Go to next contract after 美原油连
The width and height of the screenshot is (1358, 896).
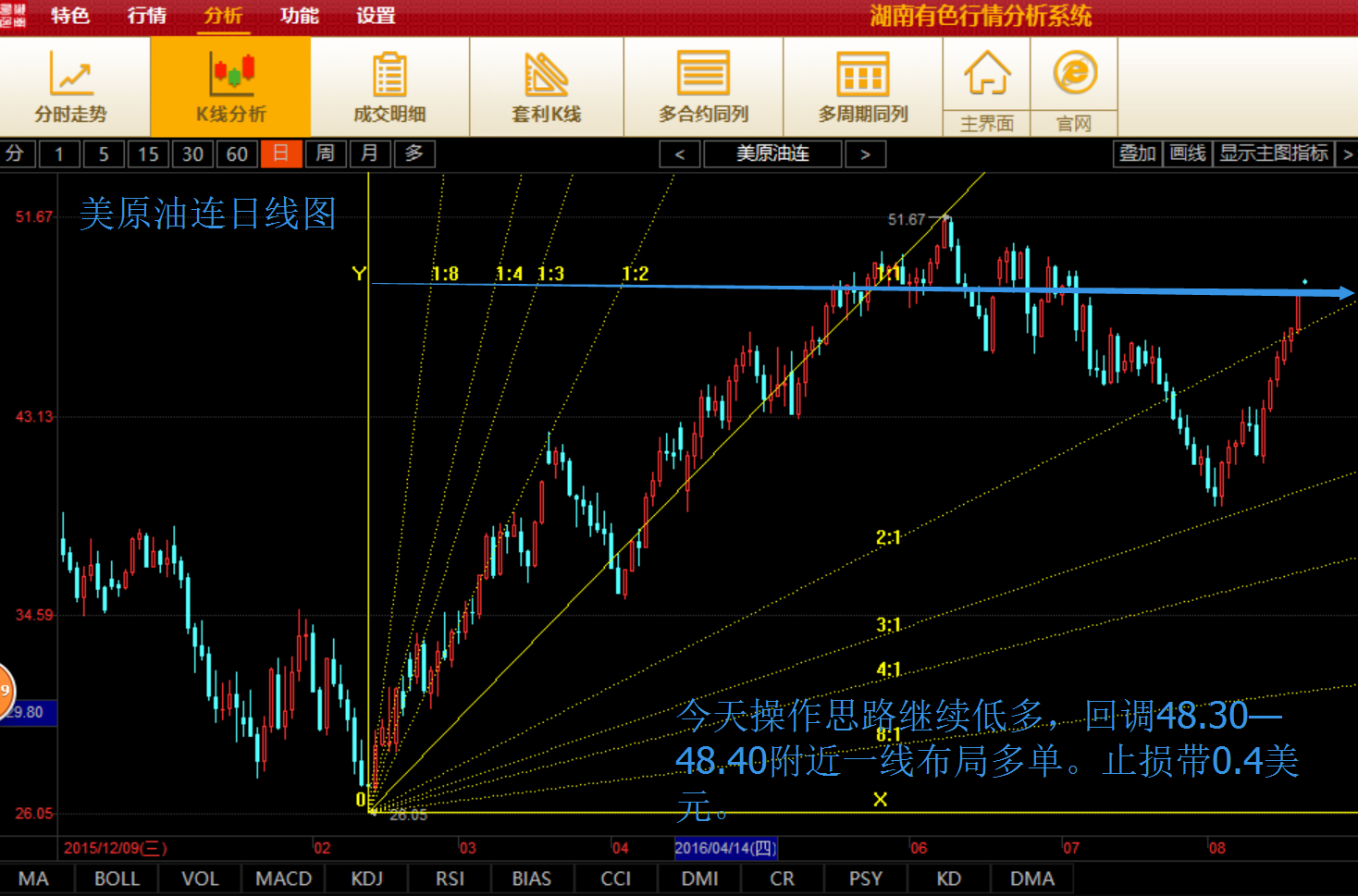point(866,154)
